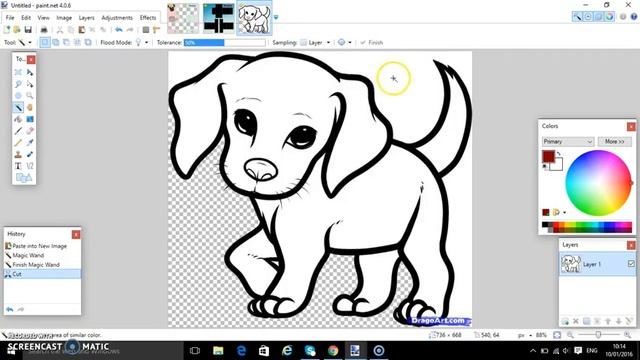Image resolution: width=640 pixels, height=360 pixels.
Task: Move the zoom slider in status bar
Action: 598,335
